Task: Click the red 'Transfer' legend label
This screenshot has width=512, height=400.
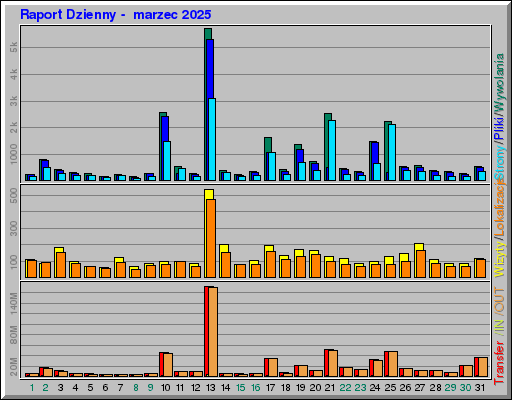Action: [x=499, y=362]
